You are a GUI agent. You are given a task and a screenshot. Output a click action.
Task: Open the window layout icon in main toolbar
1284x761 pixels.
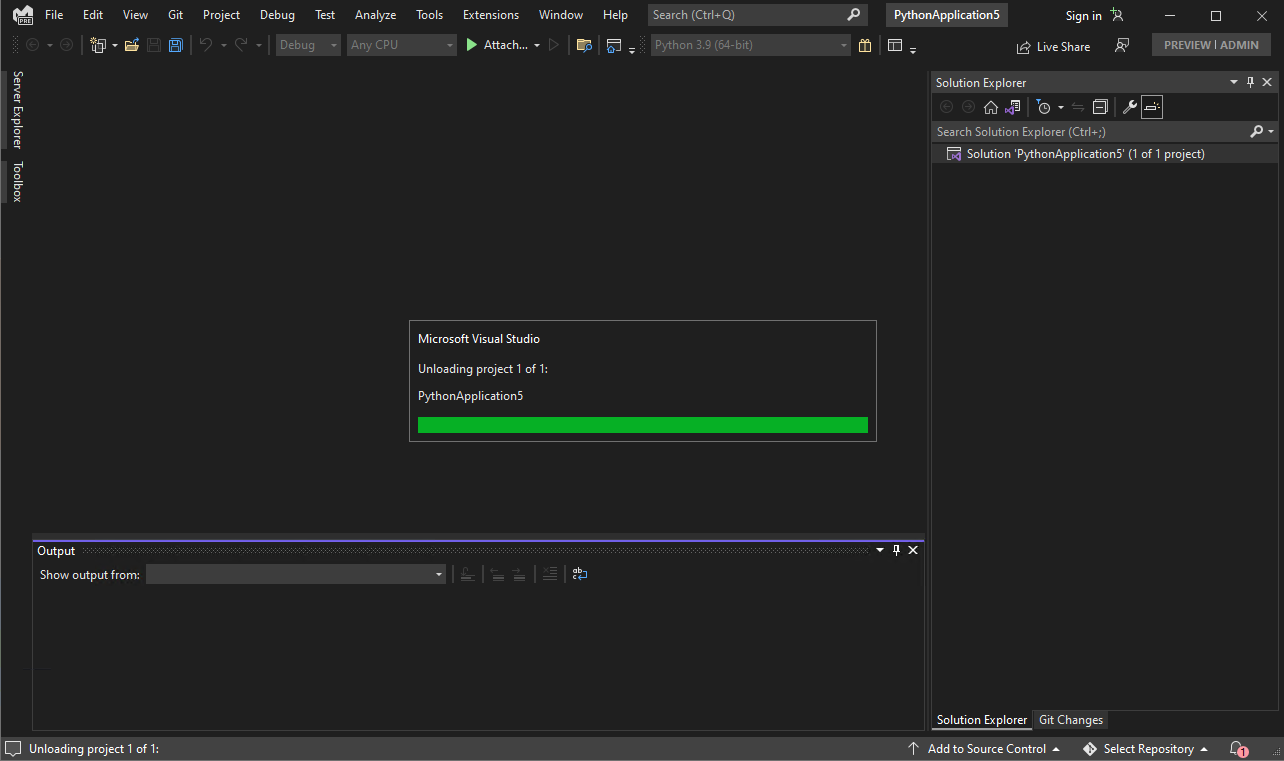click(895, 45)
